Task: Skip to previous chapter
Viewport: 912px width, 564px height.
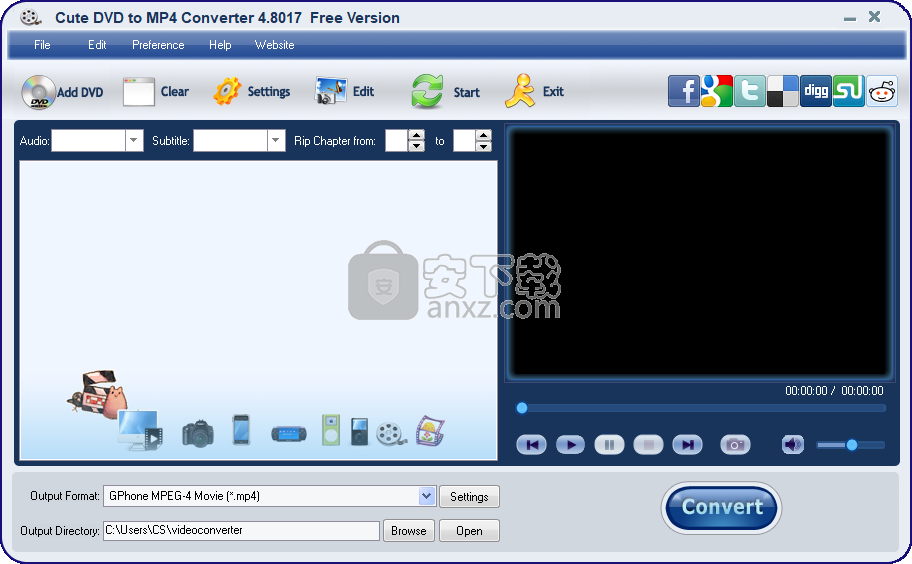Action: coord(532,445)
